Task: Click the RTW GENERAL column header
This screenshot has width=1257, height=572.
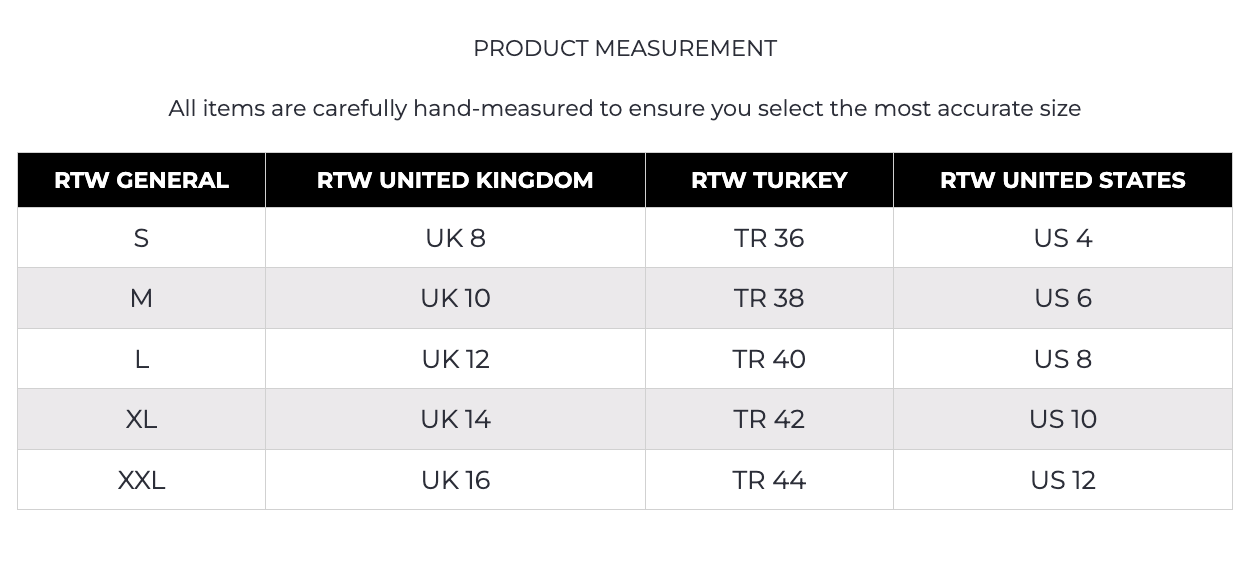Action: (141, 180)
